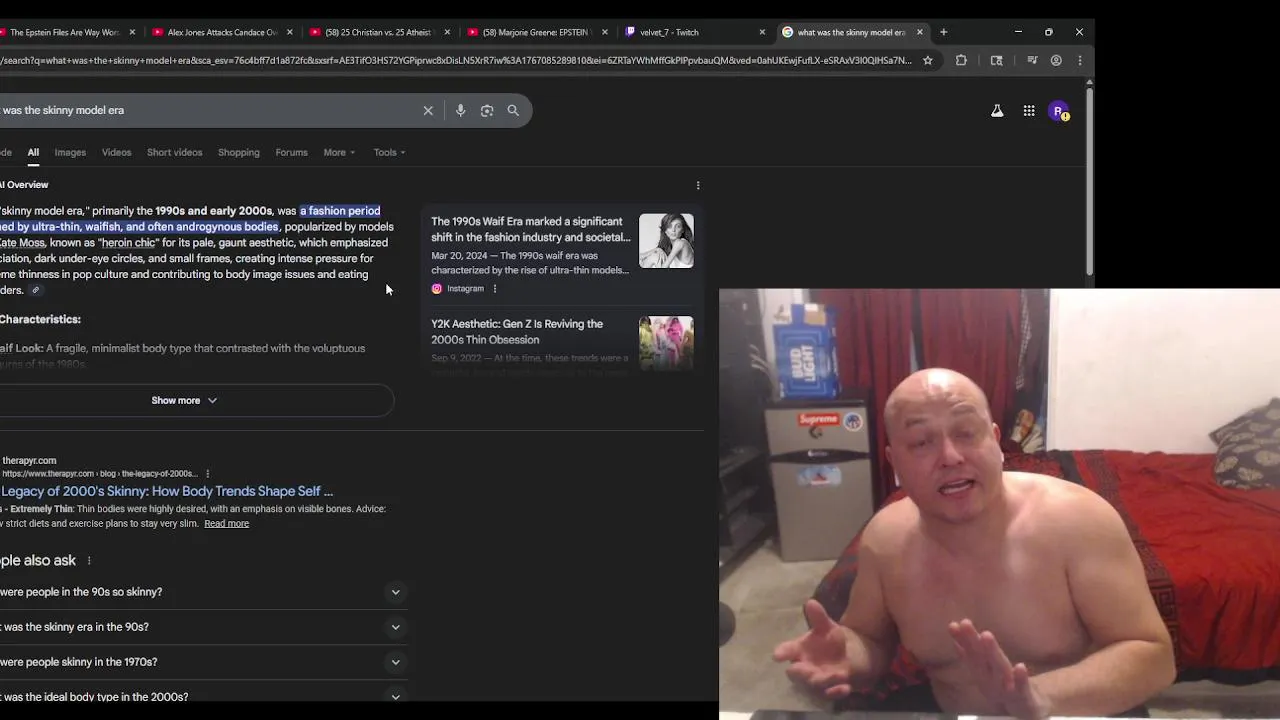The width and height of the screenshot is (1280, 720).
Task: Expand AI Overview with Show more
Action: 184,401
